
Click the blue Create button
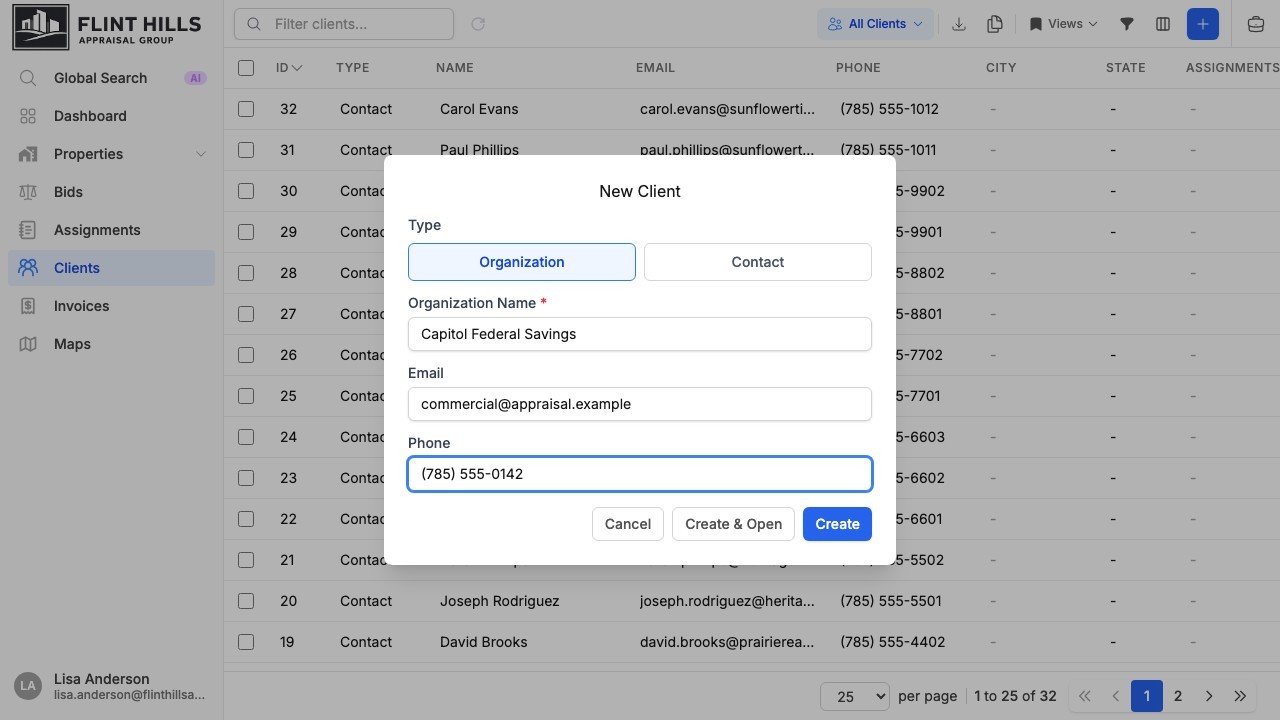pos(837,524)
